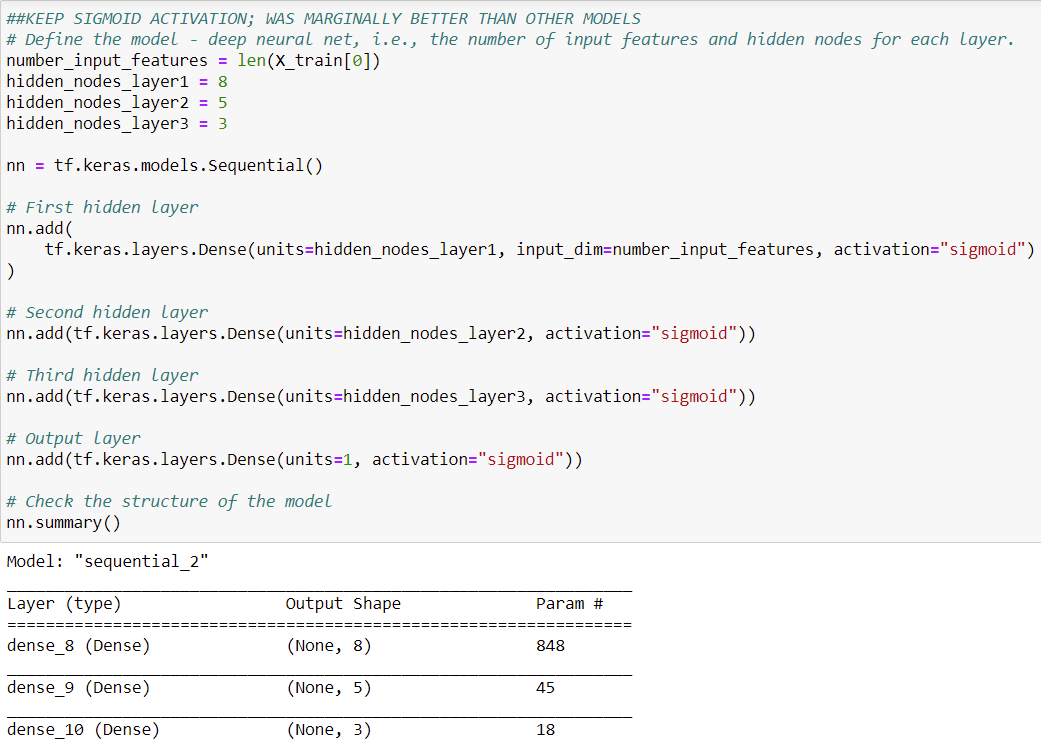The image size is (1041, 753).
Task: Click the (None, 8) output shape
Action: tap(329, 645)
